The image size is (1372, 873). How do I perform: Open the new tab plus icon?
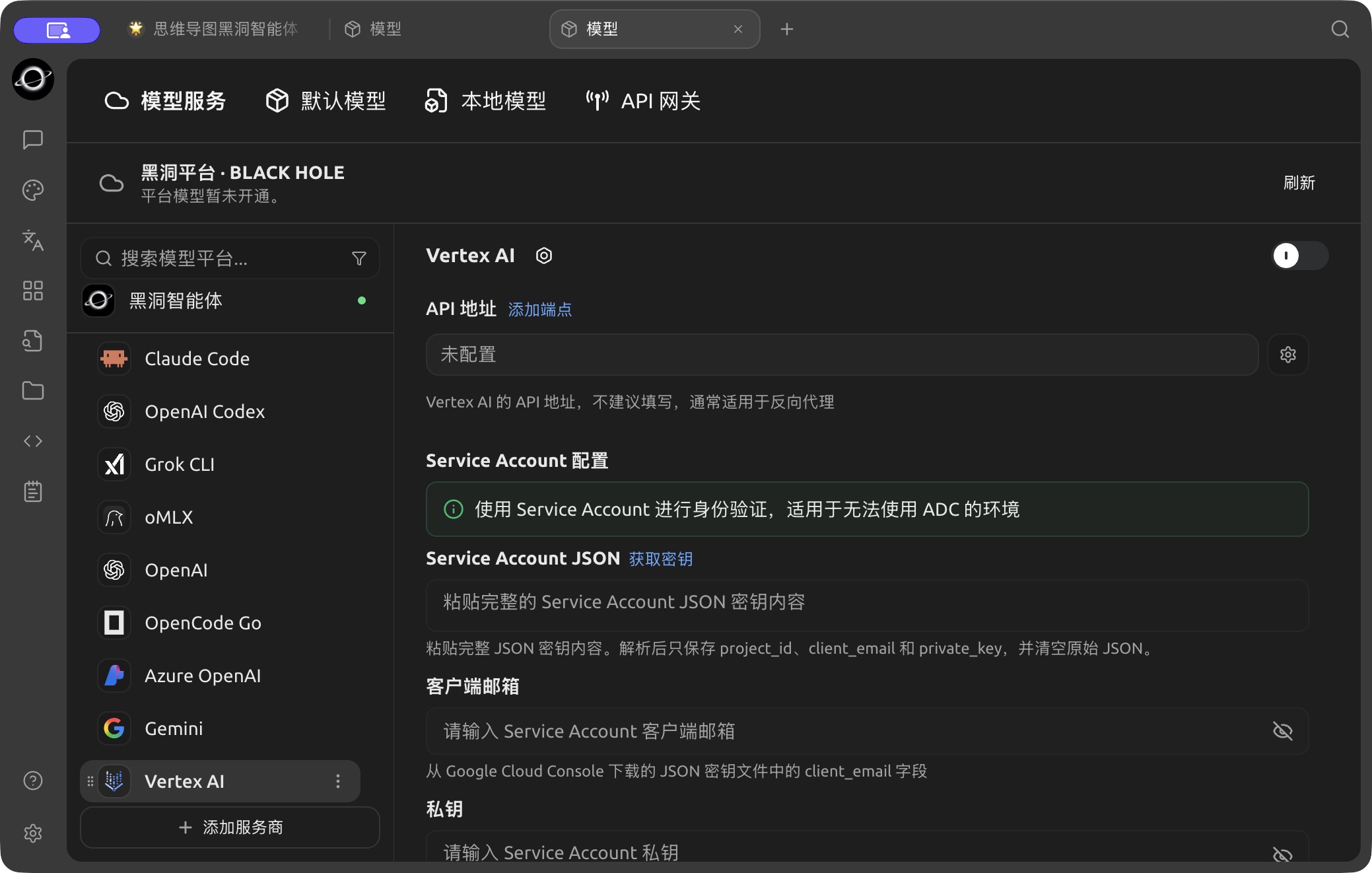(x=787, y=29)
